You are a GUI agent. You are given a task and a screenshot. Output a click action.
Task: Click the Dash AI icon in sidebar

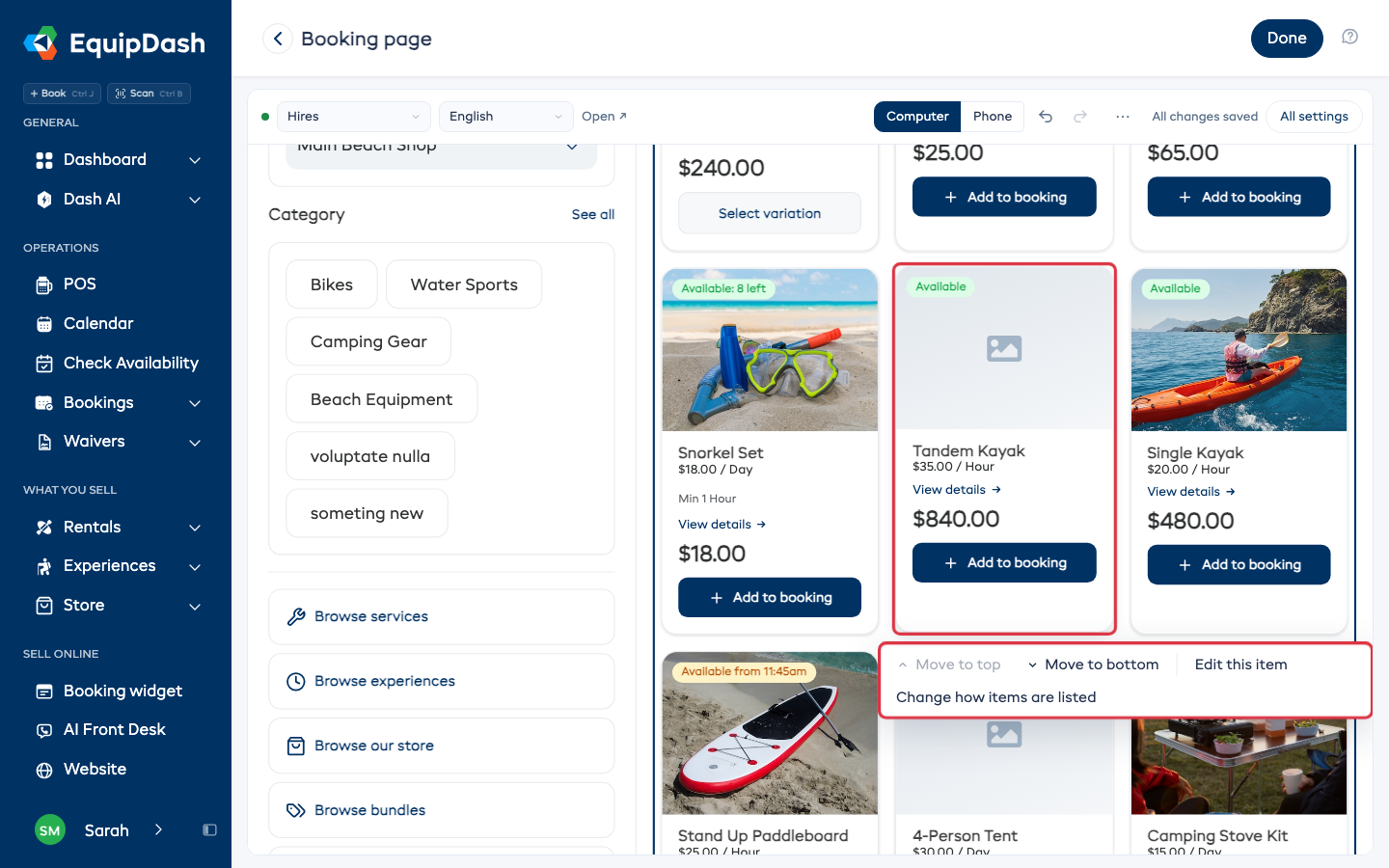(44, 200)
